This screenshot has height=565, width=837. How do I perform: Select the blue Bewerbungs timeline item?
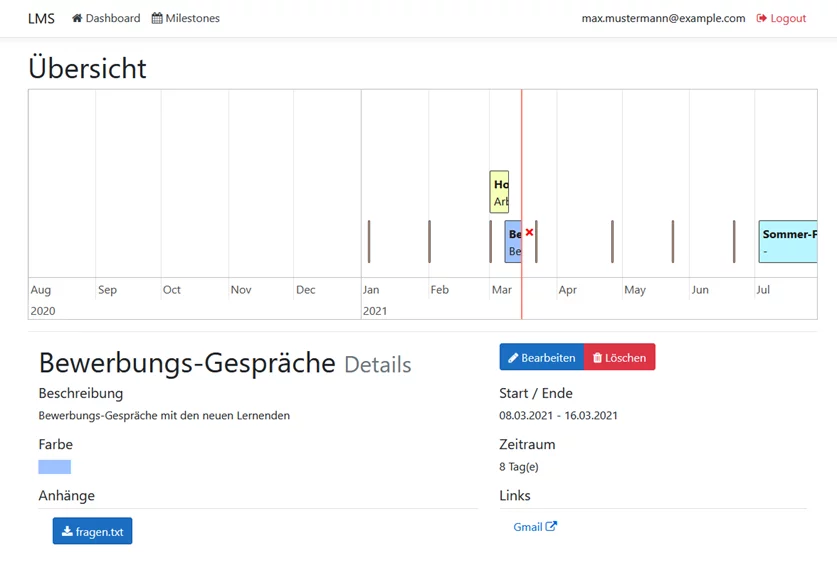pyautogui.click(x=513, y=242)
